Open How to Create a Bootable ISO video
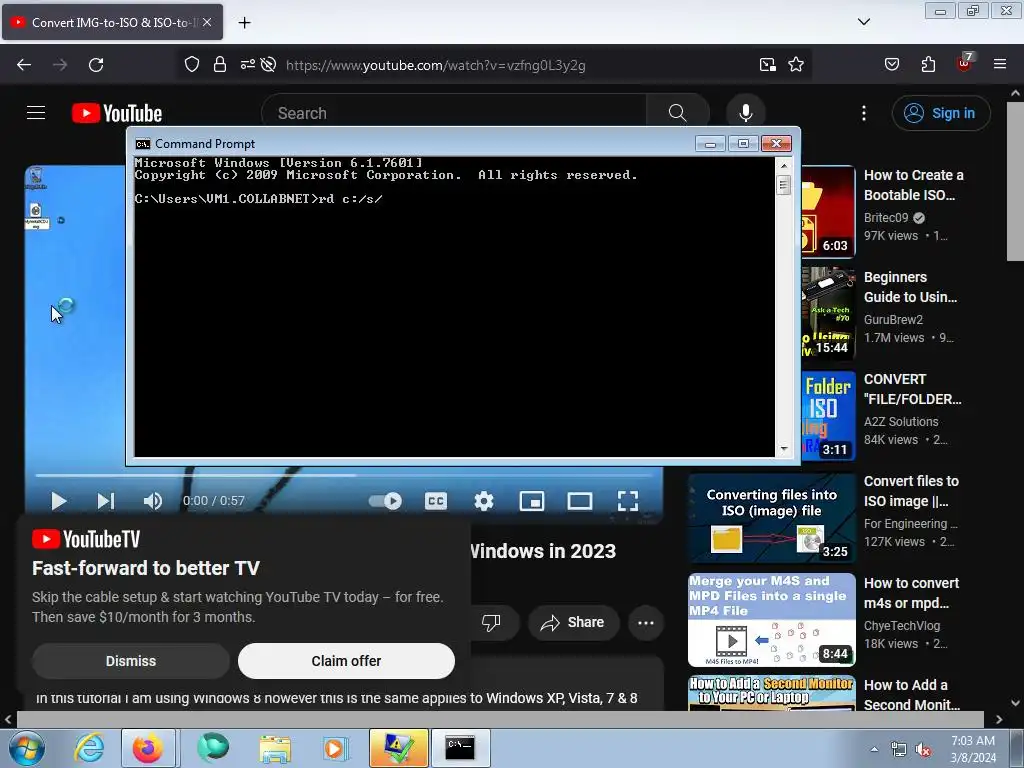Image resolution: width=1024 pixels, height=768 pixels. 913,185
